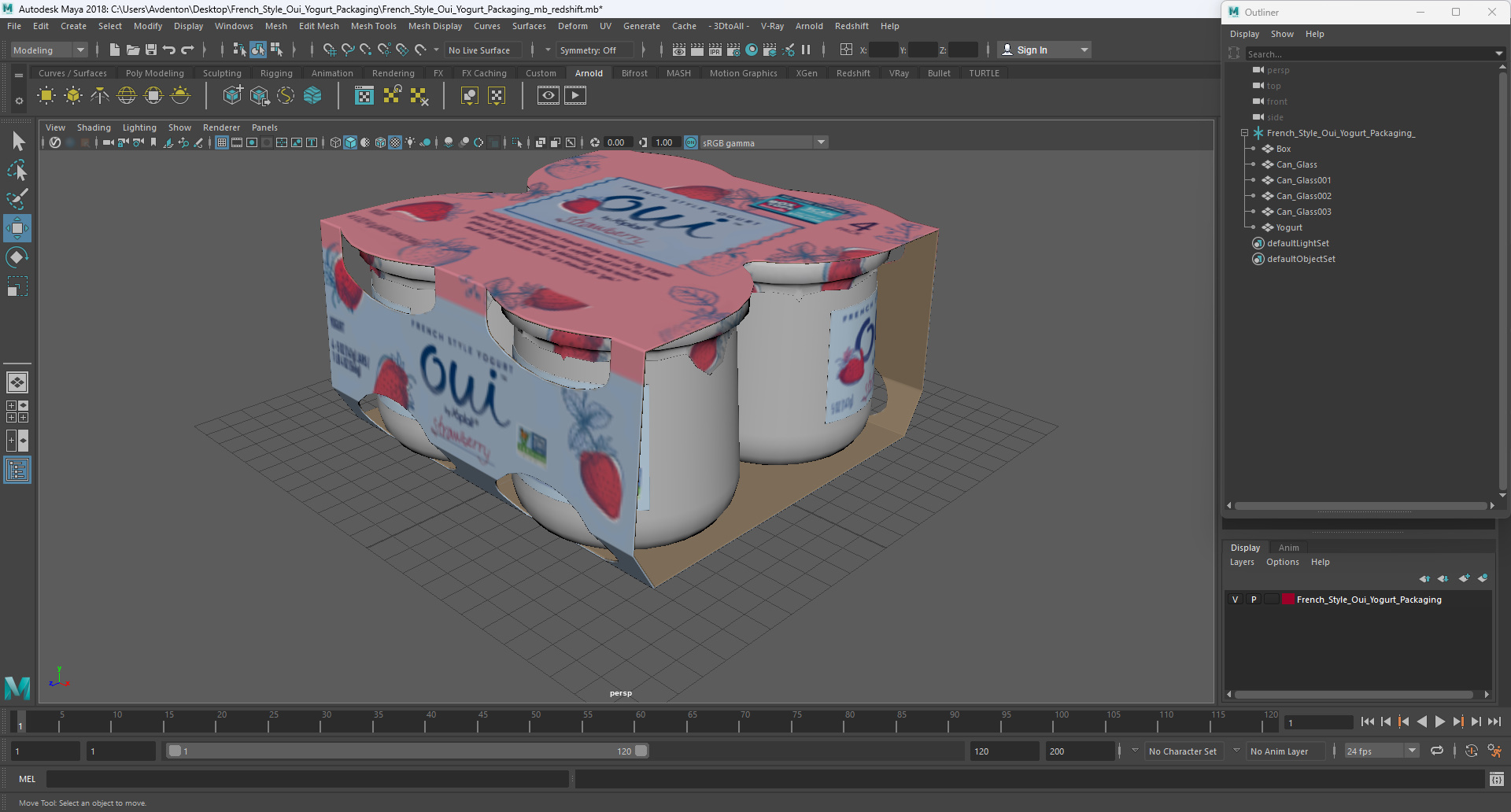The image size is (1511, 812).
Task: Toggle Outliner panel layout icon
Action: [17, 471]
